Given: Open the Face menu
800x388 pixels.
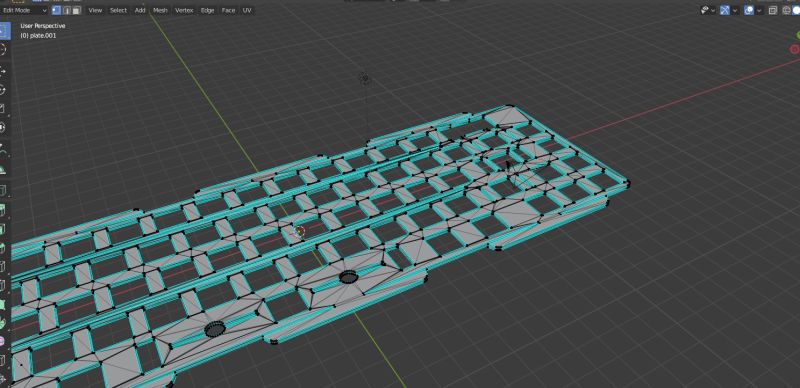Looking at the screenshot, I should [228, 10].
